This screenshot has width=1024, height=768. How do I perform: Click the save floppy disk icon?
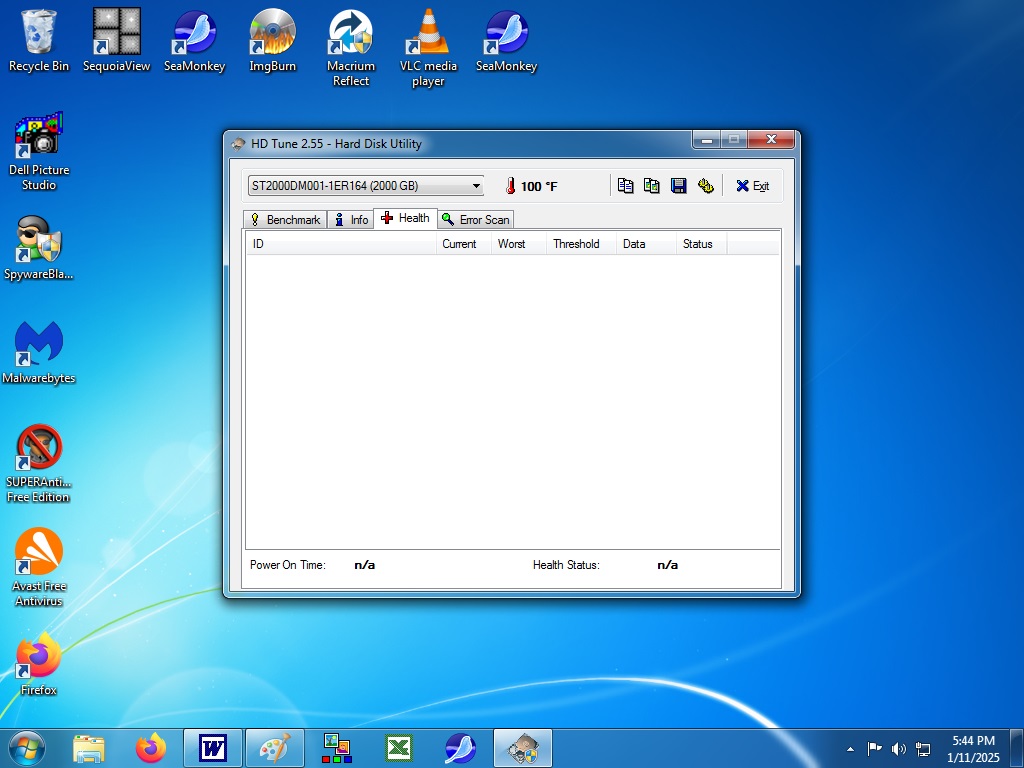679,186
